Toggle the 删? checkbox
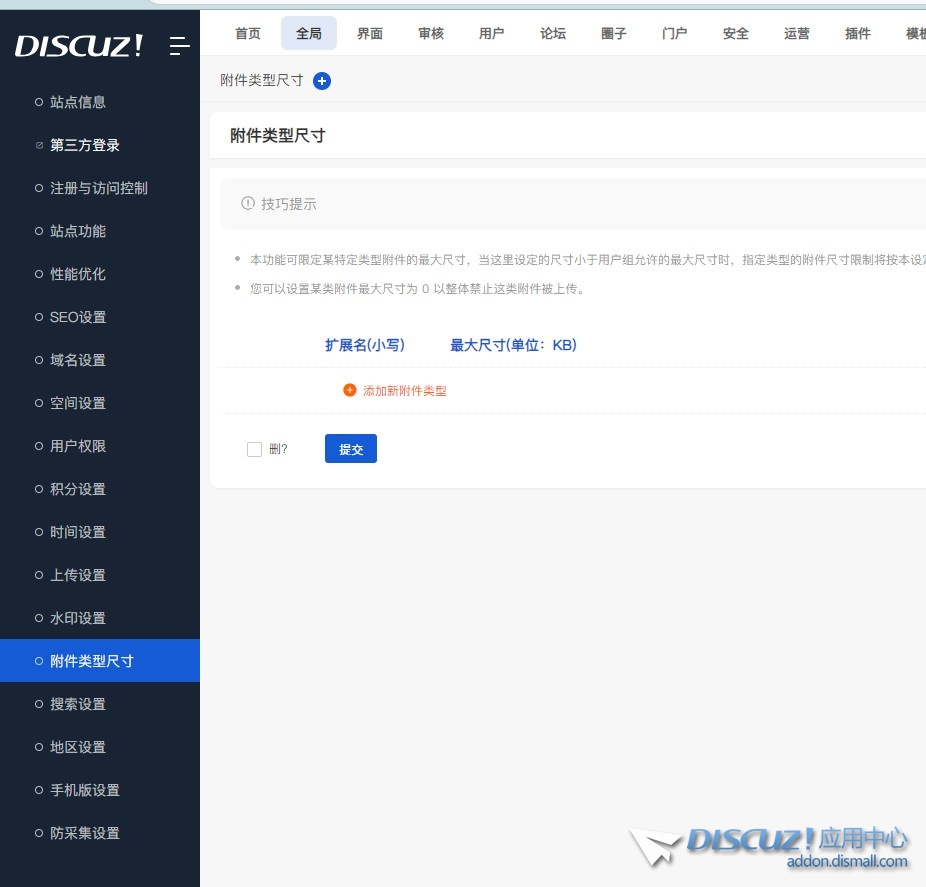This screenshot has height=887, width=926. (x=254, y=449)
